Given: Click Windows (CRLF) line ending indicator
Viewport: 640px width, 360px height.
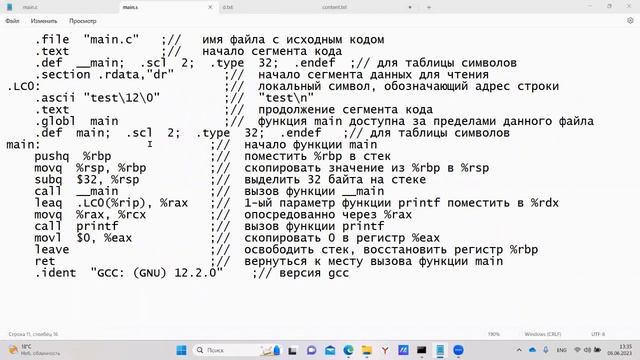Looking at the screenshot, I should [542, 334].
